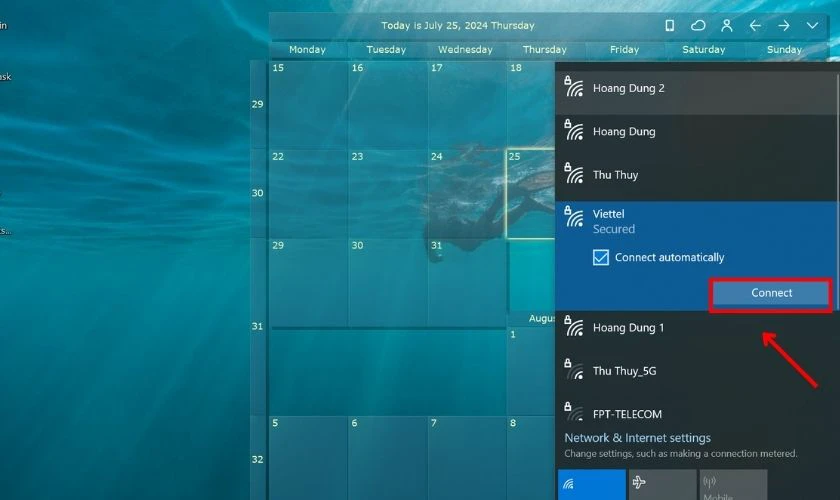Select August 7 in the calendar
The width and height of the screenshot is (840, 500).
pyautogui.click(x=467, y=458)
